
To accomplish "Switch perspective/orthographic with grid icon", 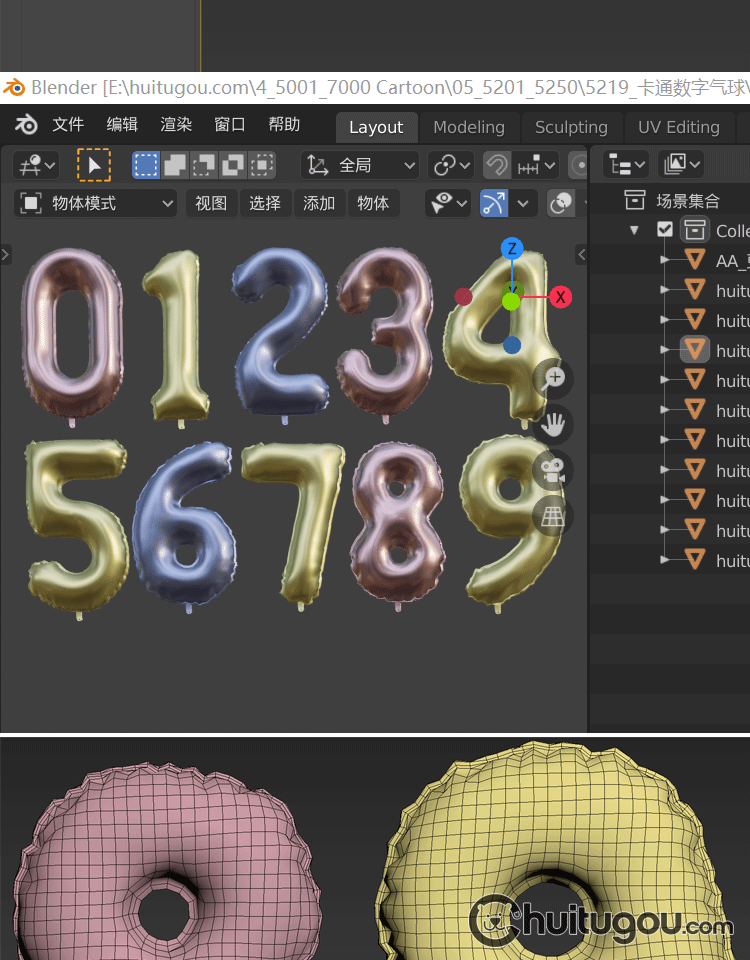I will [553, 516].
